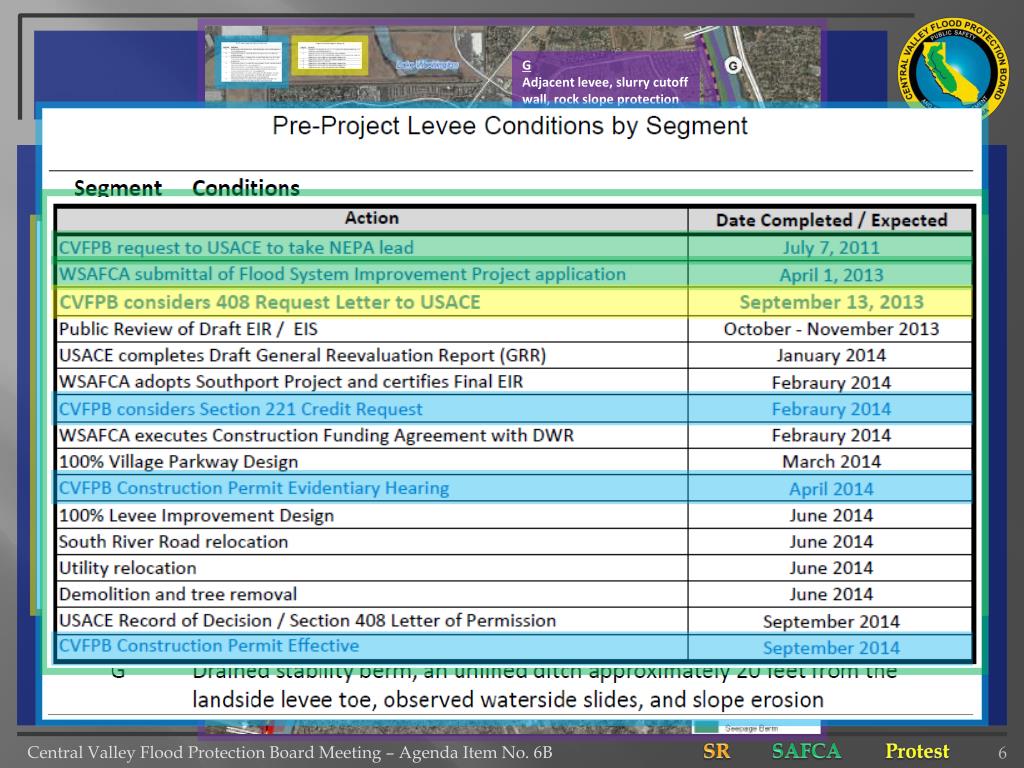The width and height of the screenshot is (1024, 768).
Task: Click the 'Date Completed / Expected' column header
Action: click(831, 220)
